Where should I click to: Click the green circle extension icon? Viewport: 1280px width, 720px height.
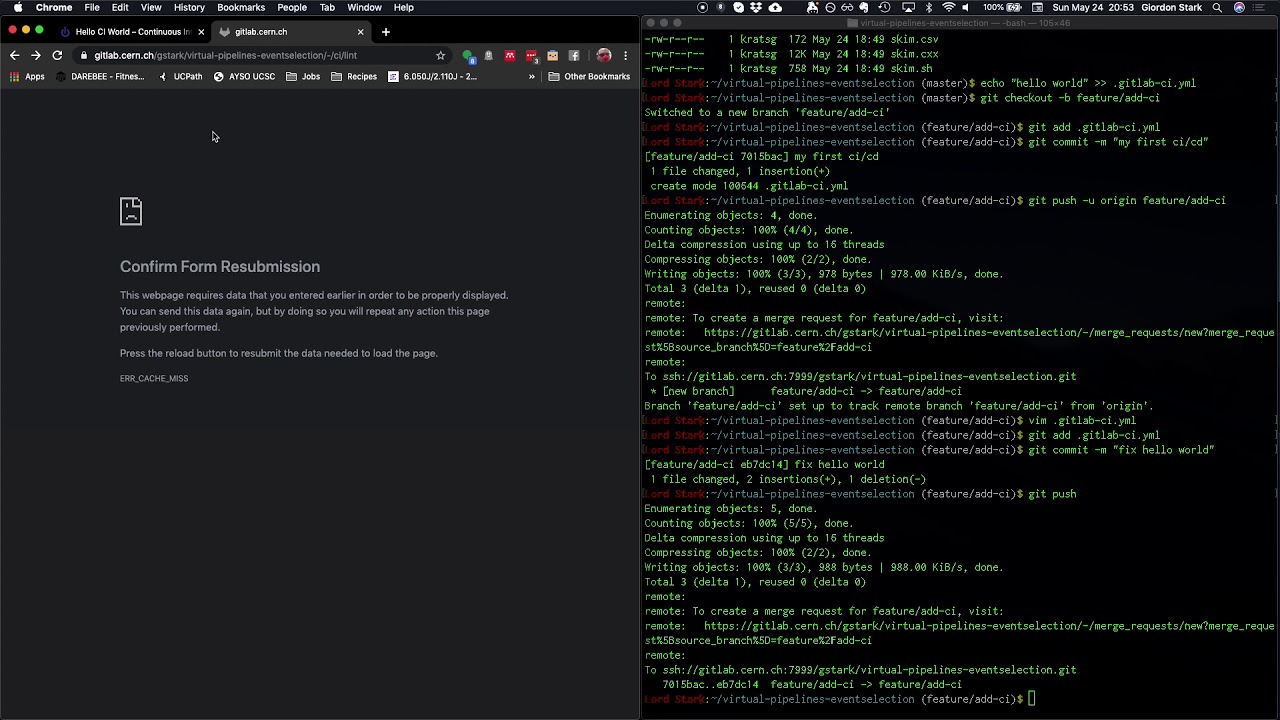click(x=468, y=56)
